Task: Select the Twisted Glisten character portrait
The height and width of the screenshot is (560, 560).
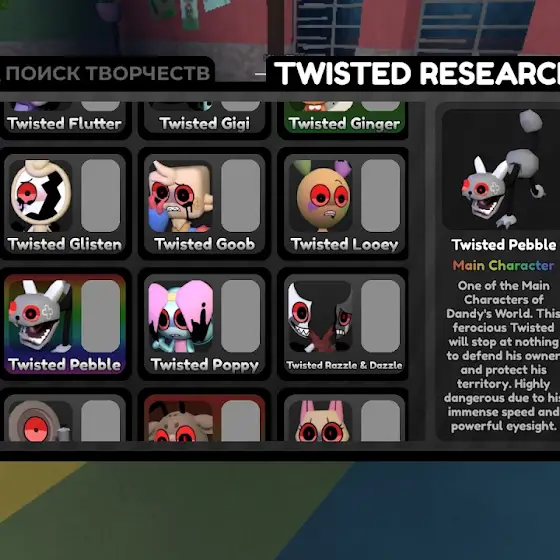Action: (40, 196)
